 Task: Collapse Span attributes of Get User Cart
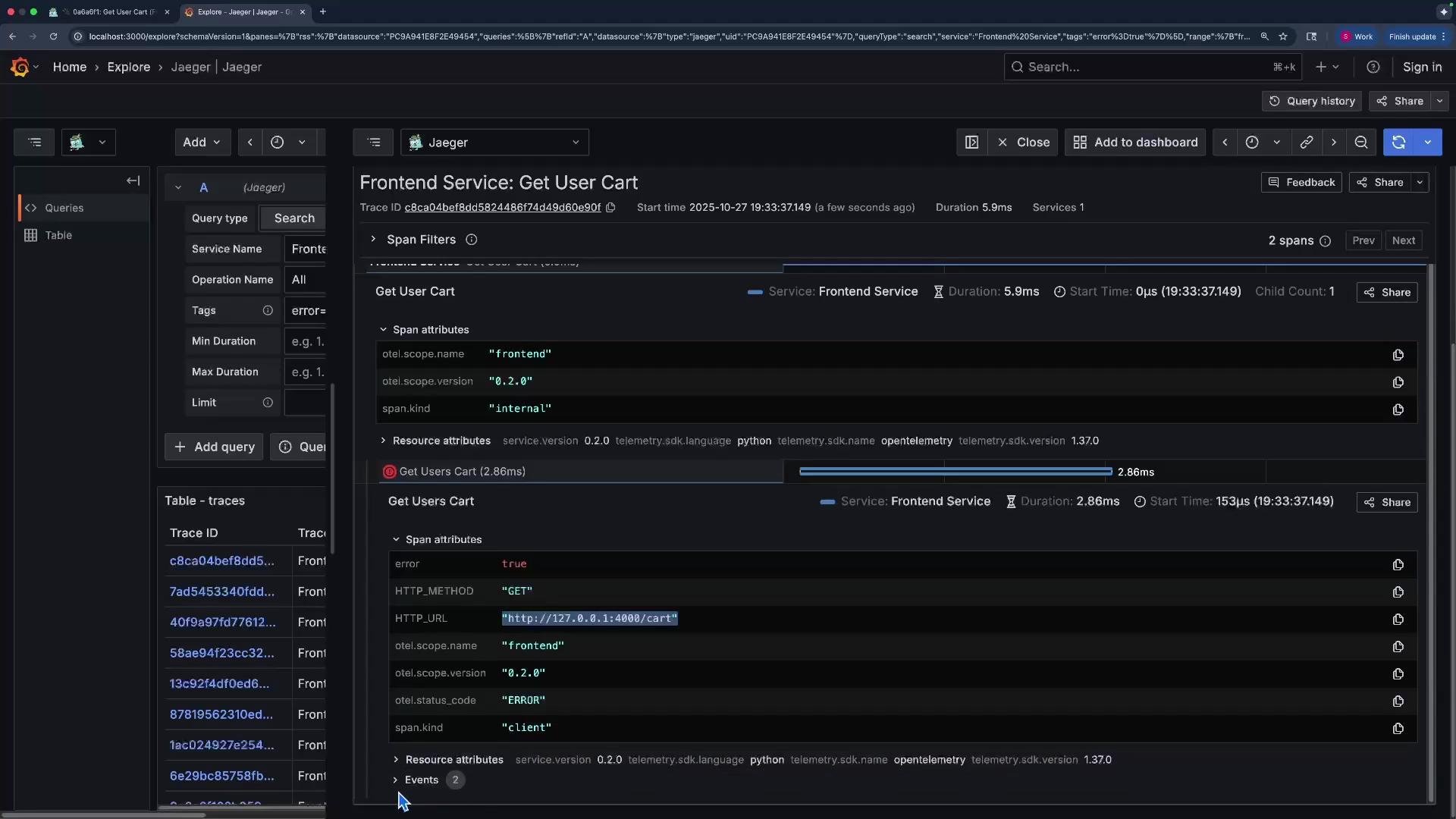tap(383, 330)
